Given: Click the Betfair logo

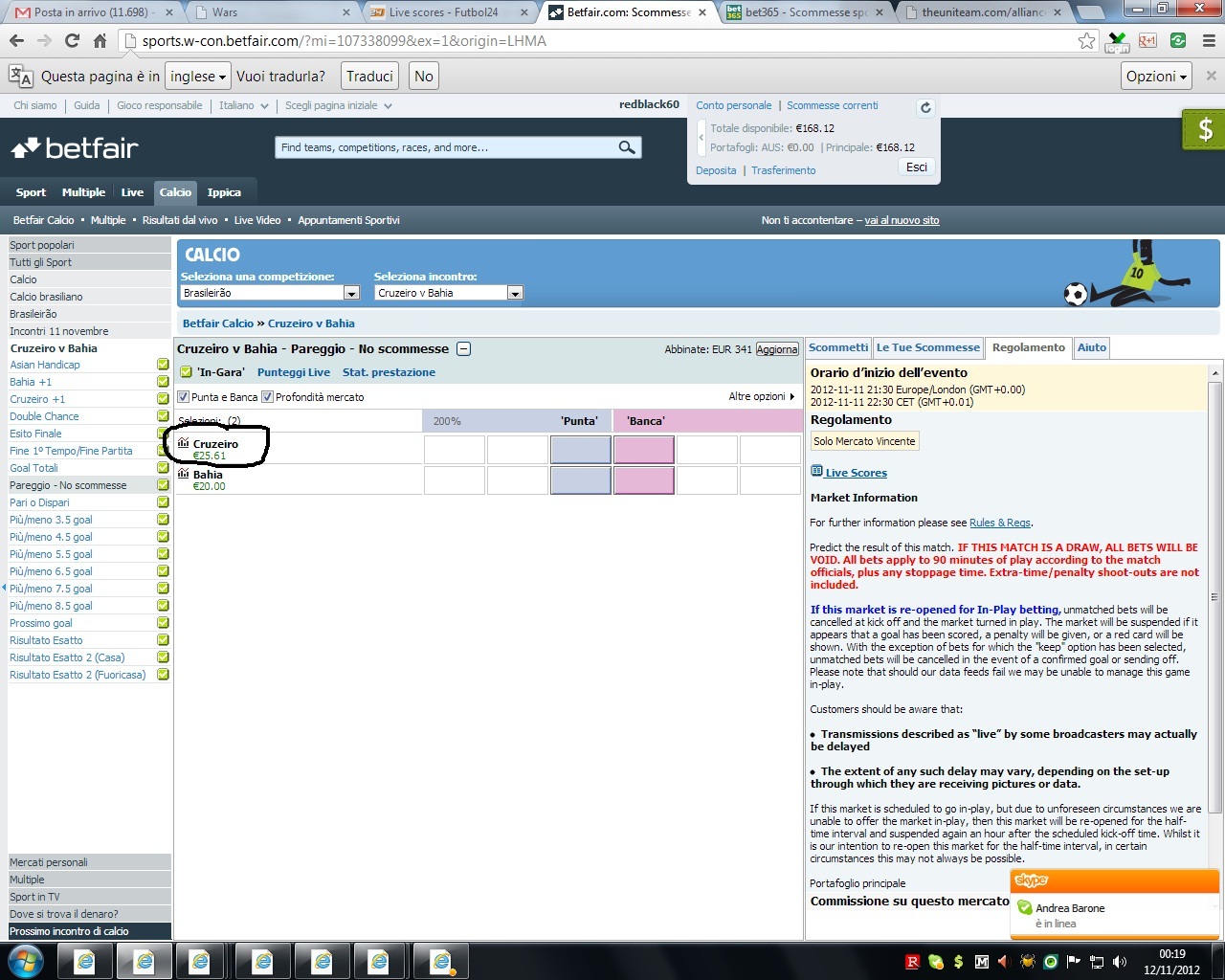Looking at the screenshot, I should [x=75, y=148].
